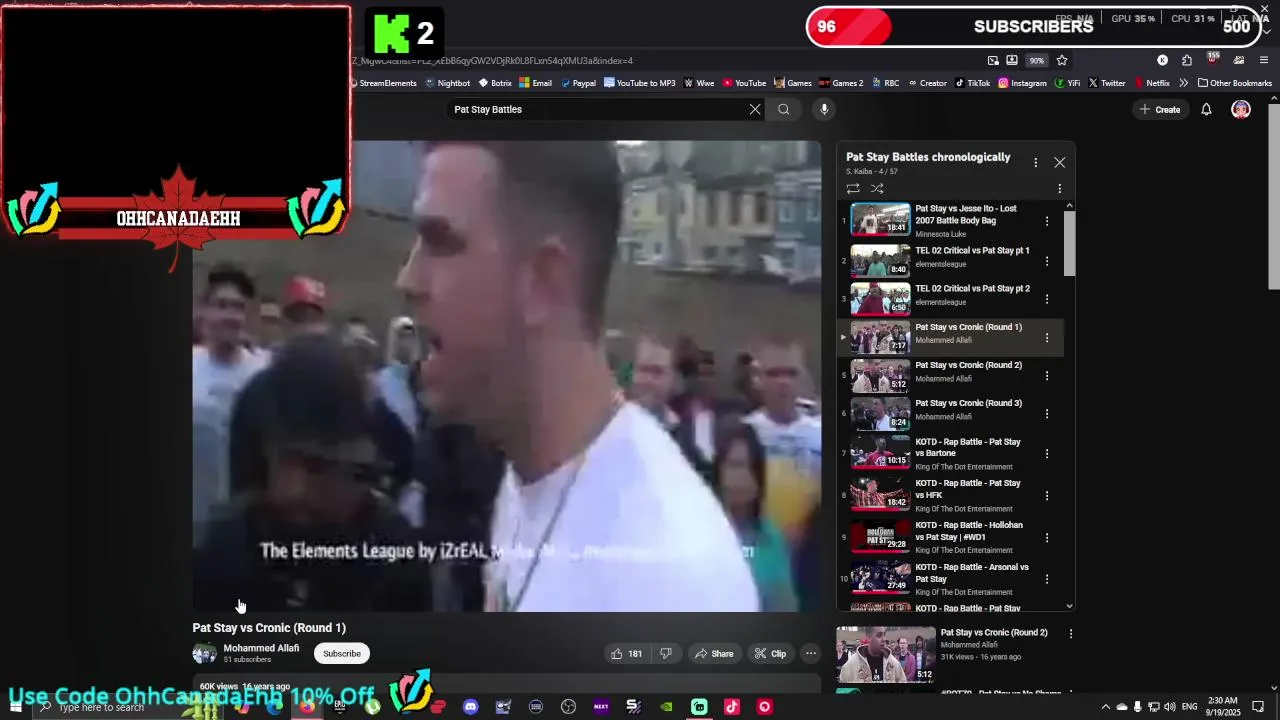The image size is (1280, 720).
Task: Open the Windows notification center icon
Action: (1259, 707)
